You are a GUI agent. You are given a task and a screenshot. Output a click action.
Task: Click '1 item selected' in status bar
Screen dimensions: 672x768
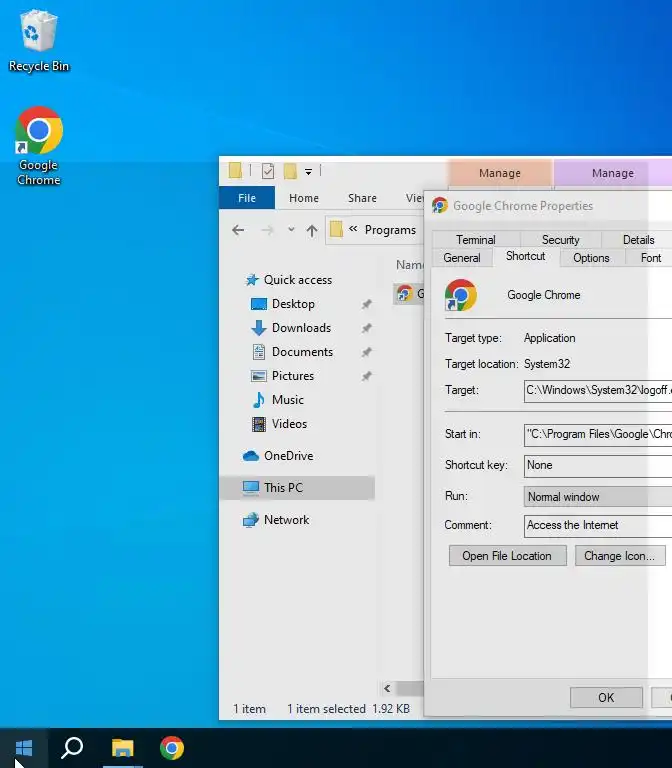[327, 709]
